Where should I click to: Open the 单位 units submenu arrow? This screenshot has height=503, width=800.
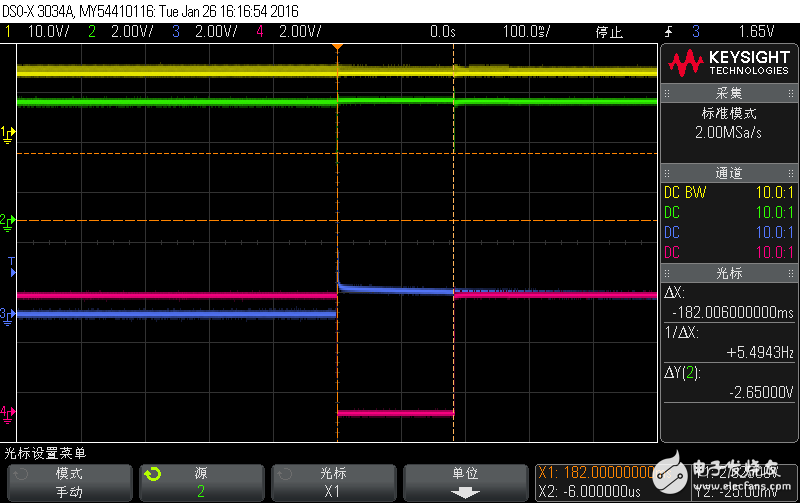pyautogui.click(x=465, y=492)
